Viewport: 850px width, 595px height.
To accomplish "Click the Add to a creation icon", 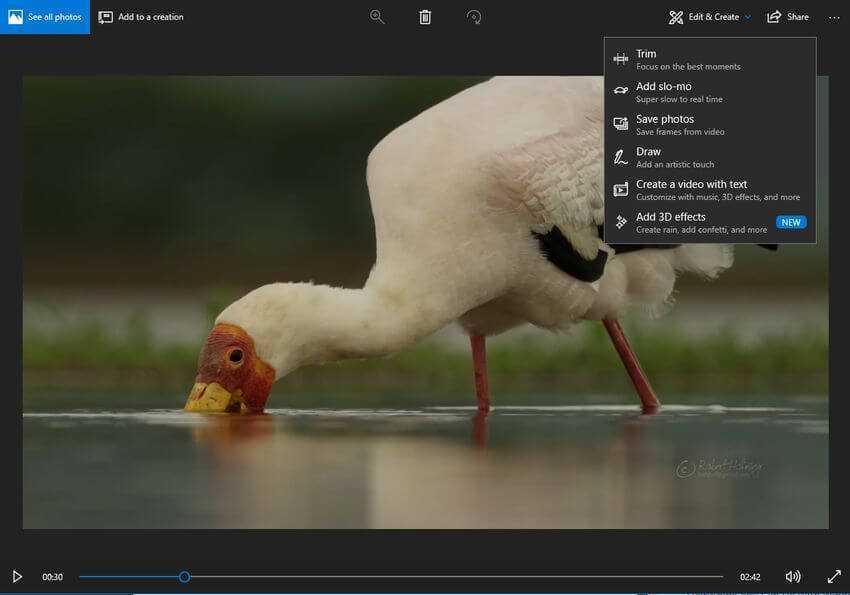I will [106, 17].
